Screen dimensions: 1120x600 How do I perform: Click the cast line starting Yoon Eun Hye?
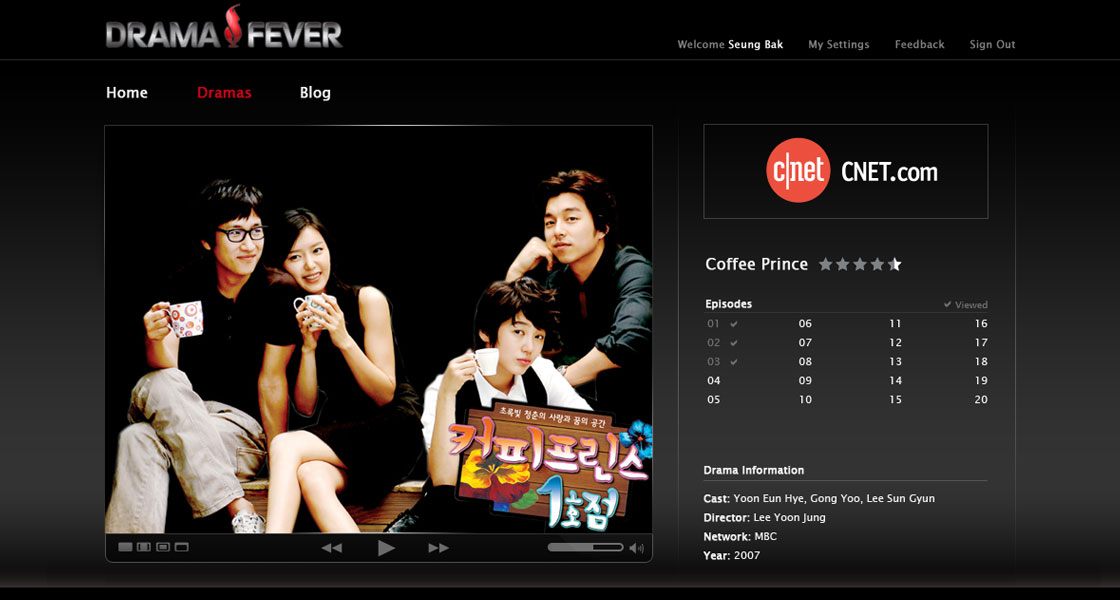[819, 499]
